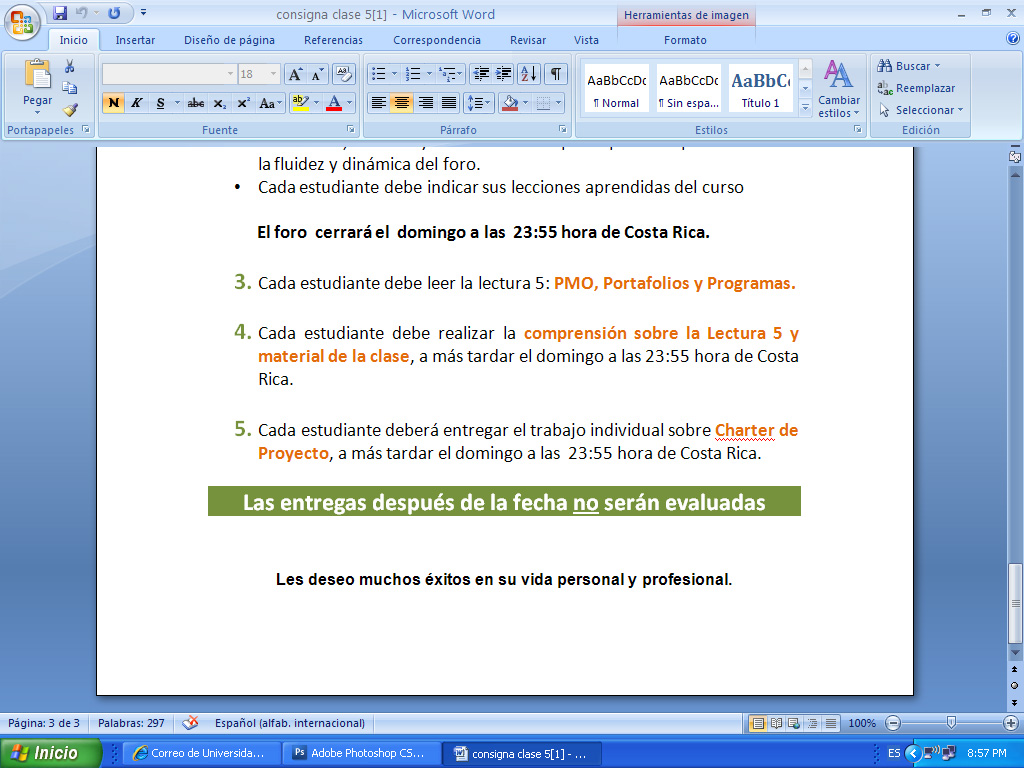Switch to web layout view
The image size is (1024, 768).
794,723
